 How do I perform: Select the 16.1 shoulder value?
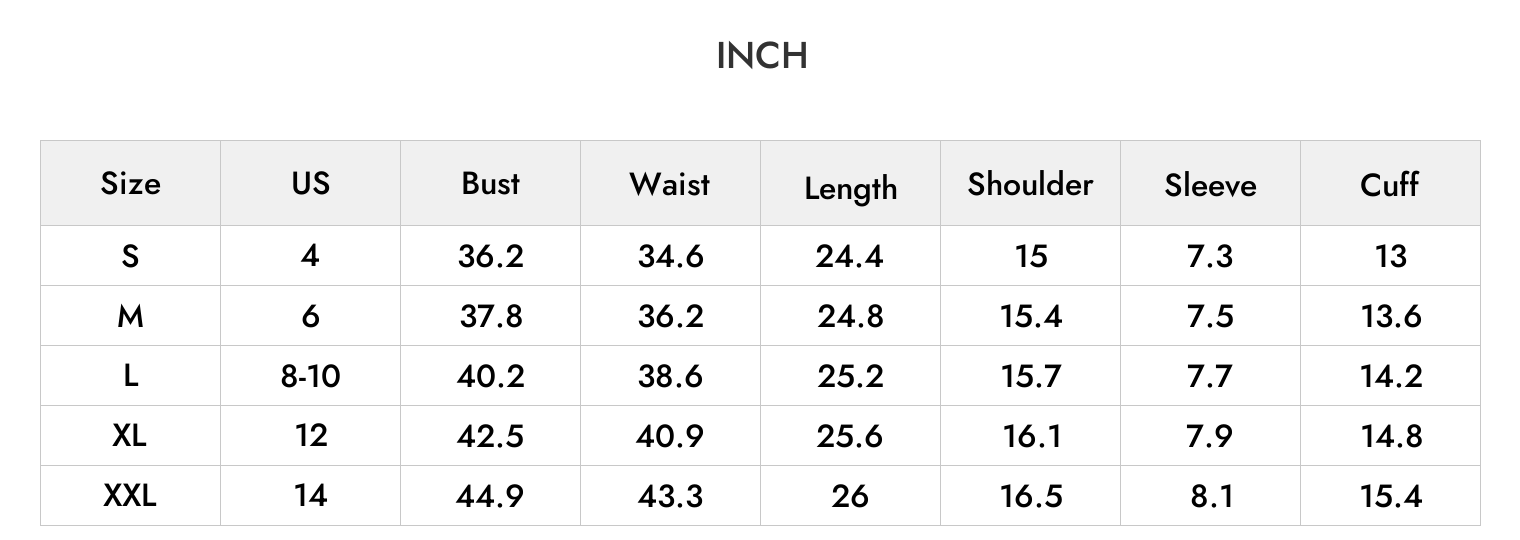[1030, 436]
